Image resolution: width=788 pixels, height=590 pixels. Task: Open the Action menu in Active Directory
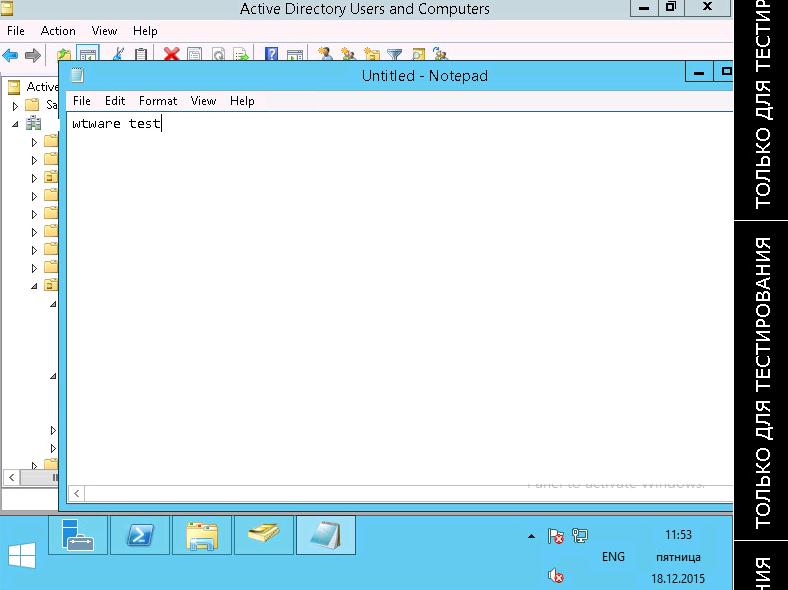58,31
